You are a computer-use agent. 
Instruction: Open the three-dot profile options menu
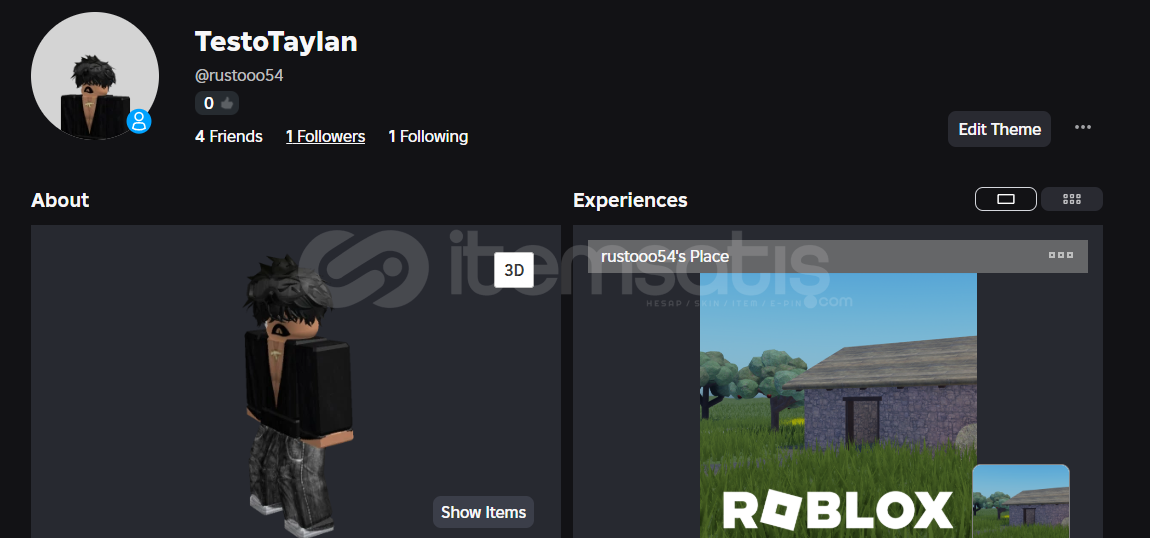click(1083, 128)
